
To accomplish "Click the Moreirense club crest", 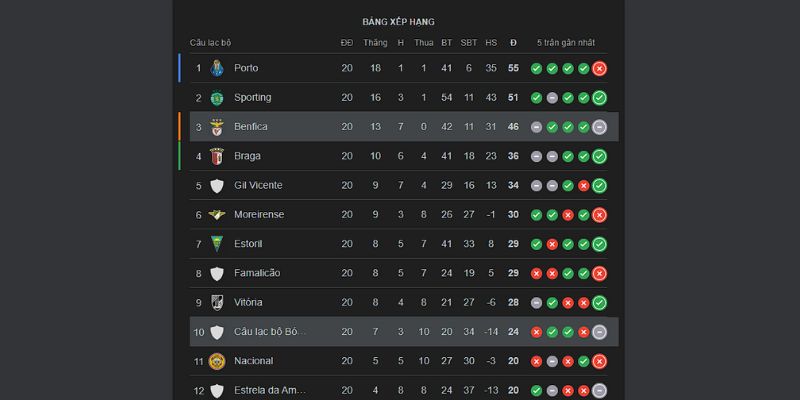I will point(216,215).
